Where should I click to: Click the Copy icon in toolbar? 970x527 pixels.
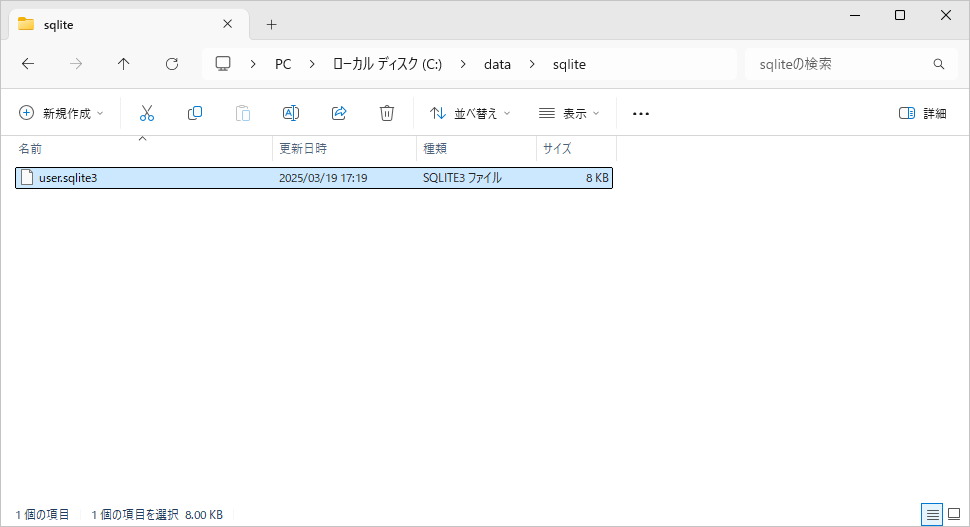(195, 113)
